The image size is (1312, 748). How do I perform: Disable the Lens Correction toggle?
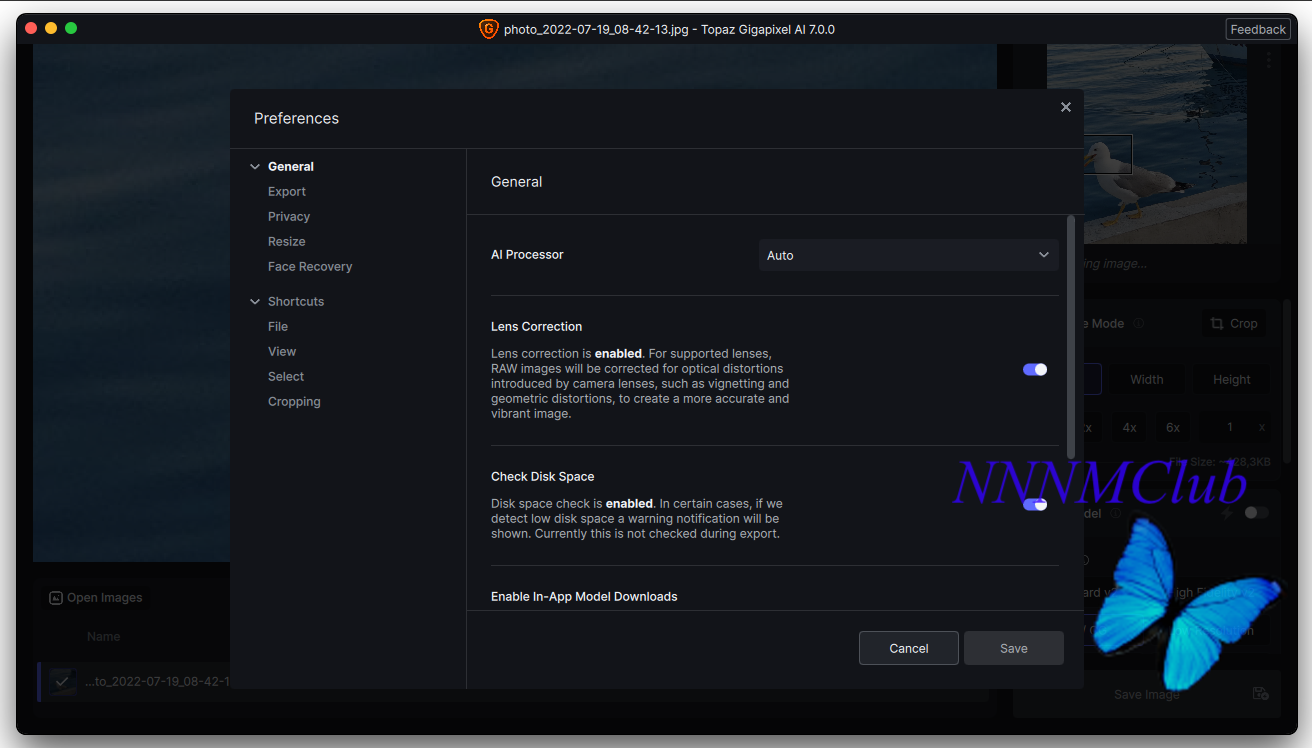click(1034, 369)
